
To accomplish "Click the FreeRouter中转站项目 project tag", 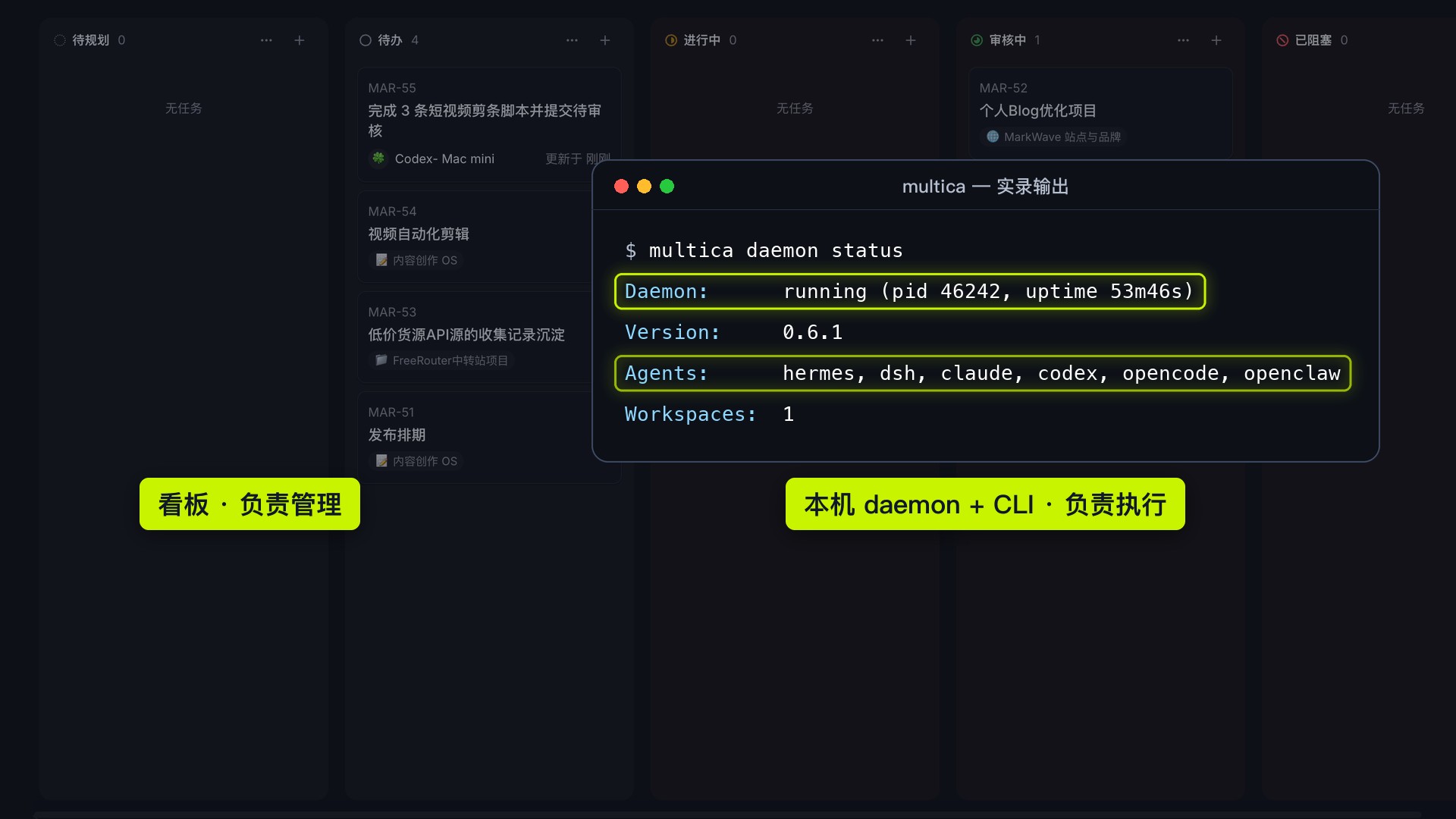I will click(x=442, y=360).
